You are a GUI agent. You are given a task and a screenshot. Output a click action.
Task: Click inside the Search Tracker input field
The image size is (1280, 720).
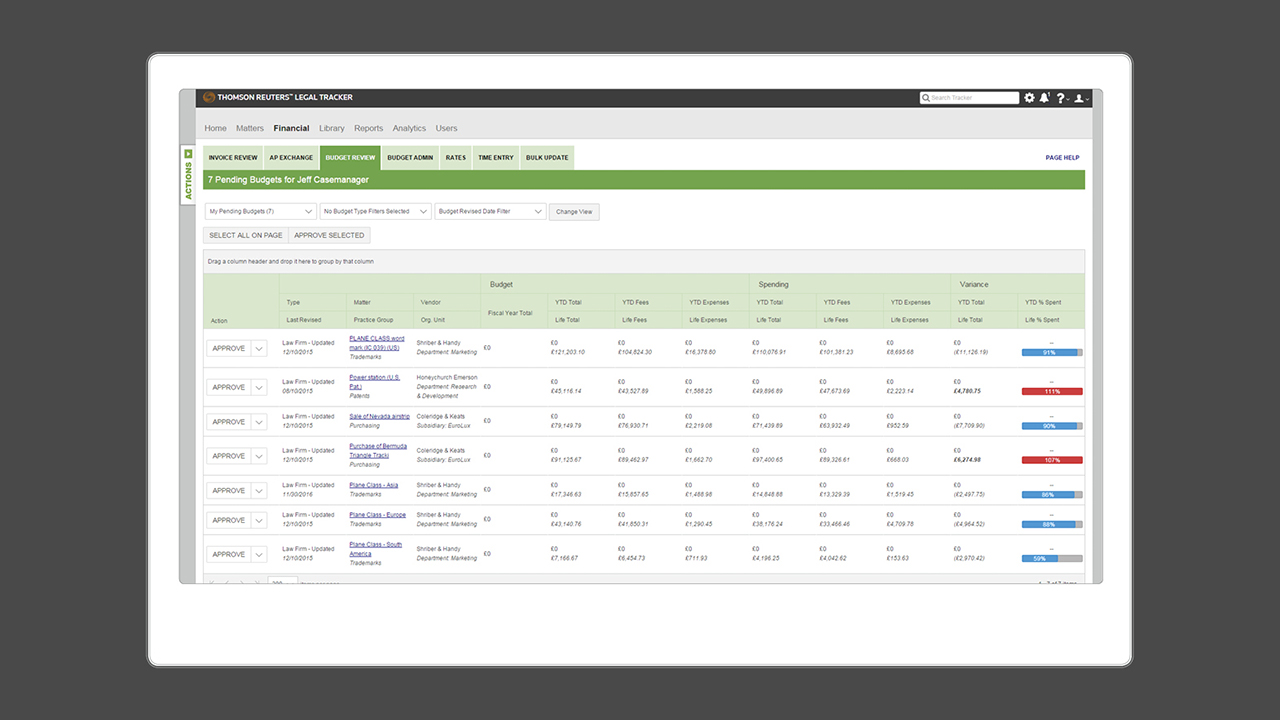(965, 97)
